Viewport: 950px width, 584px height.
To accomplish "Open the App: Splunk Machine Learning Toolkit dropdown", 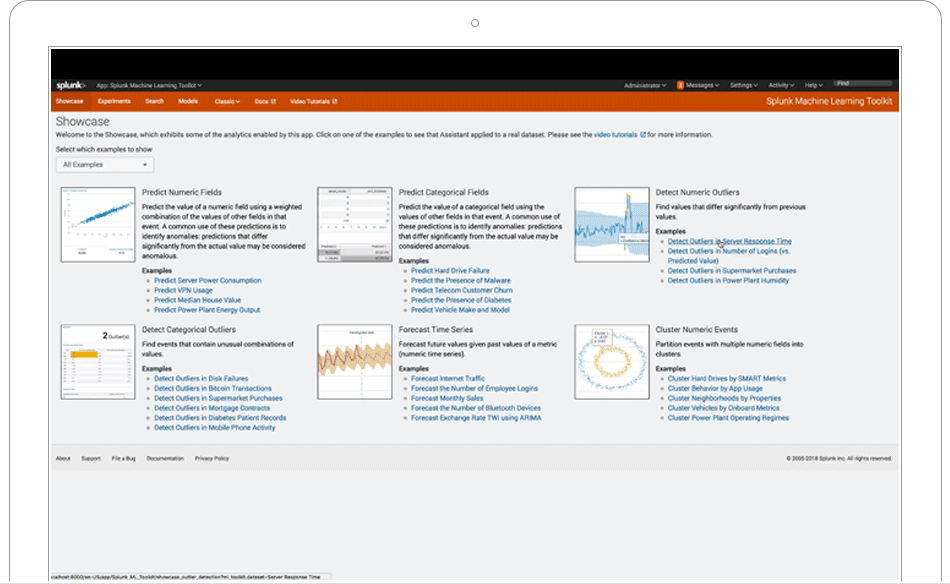I will click(x=149, y=85).
